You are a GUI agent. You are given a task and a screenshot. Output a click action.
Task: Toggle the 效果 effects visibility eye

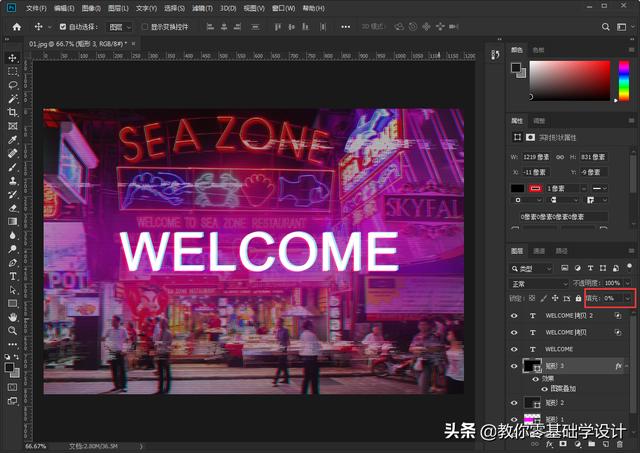click(536, 379)
